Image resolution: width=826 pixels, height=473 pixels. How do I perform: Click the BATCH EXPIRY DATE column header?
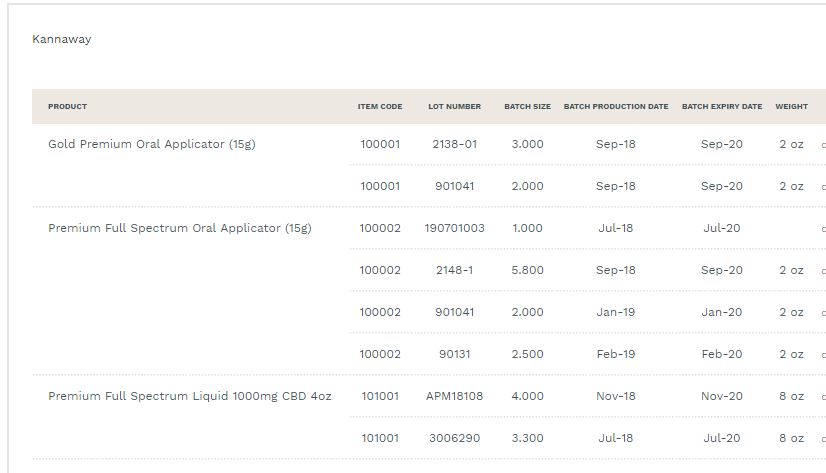coord(722,106)
